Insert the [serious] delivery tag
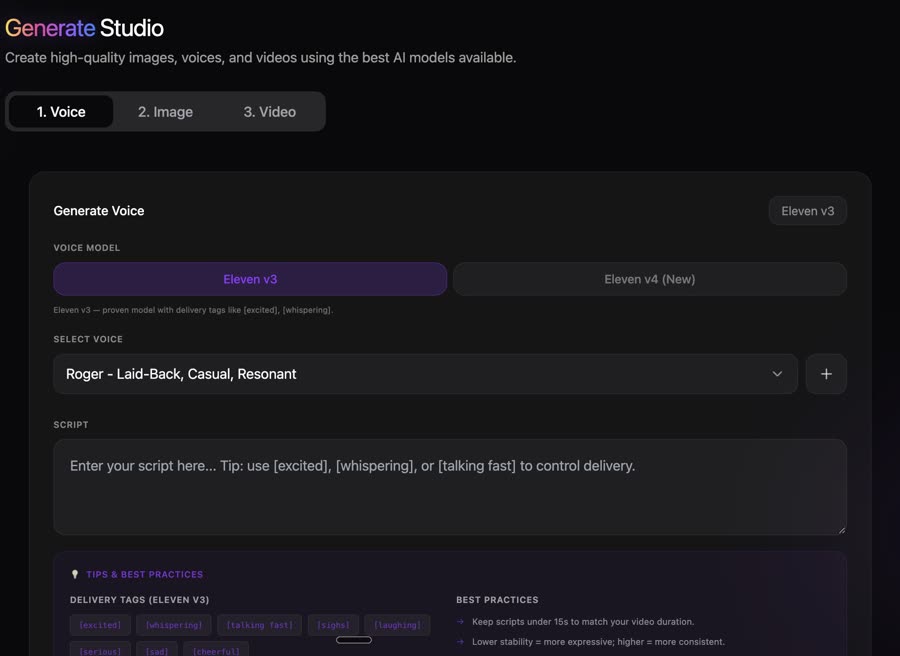Screen dimensions: 900x656 tap(100, 650)
